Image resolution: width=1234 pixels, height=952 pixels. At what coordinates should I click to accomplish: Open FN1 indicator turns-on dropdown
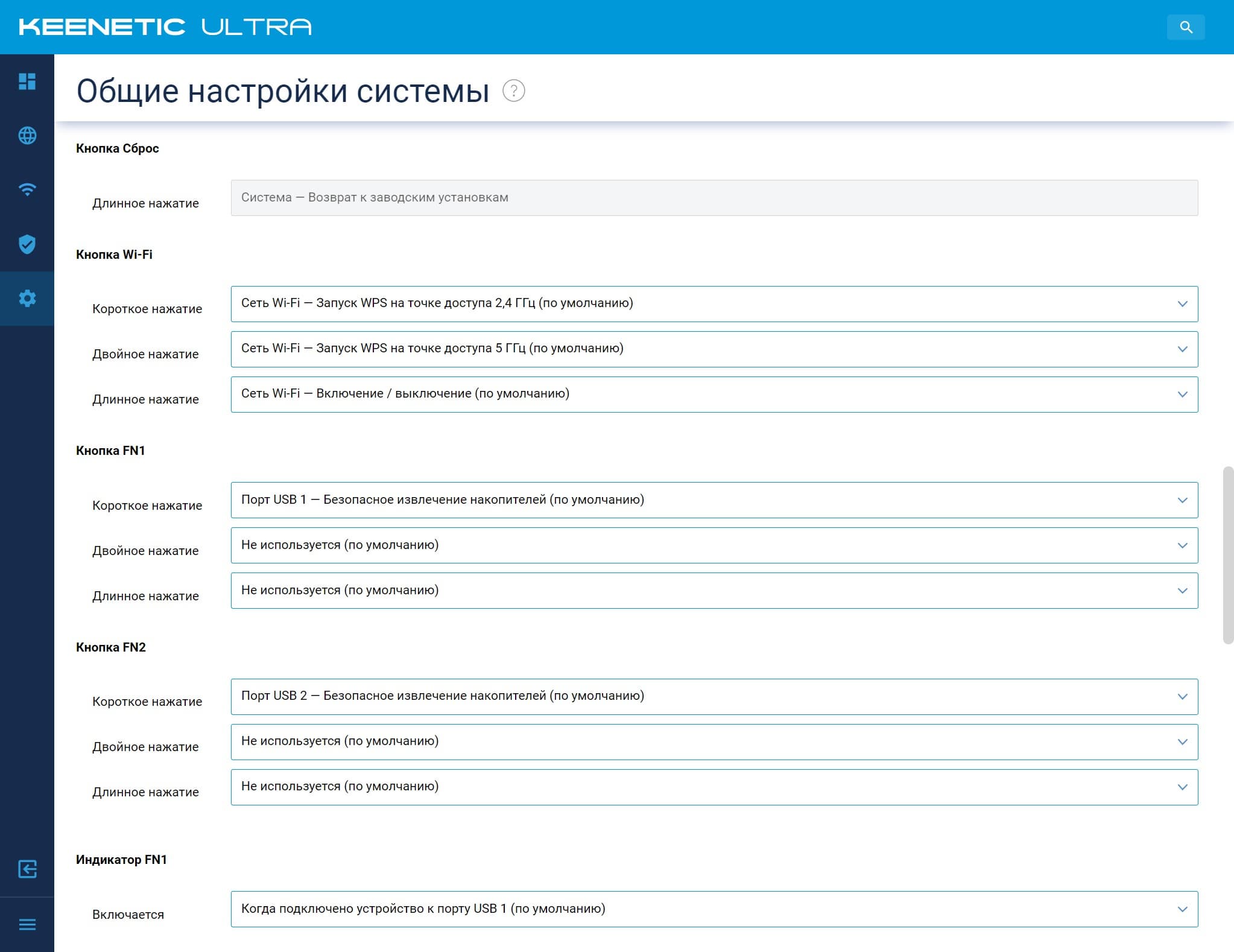(x=714, y=909)
